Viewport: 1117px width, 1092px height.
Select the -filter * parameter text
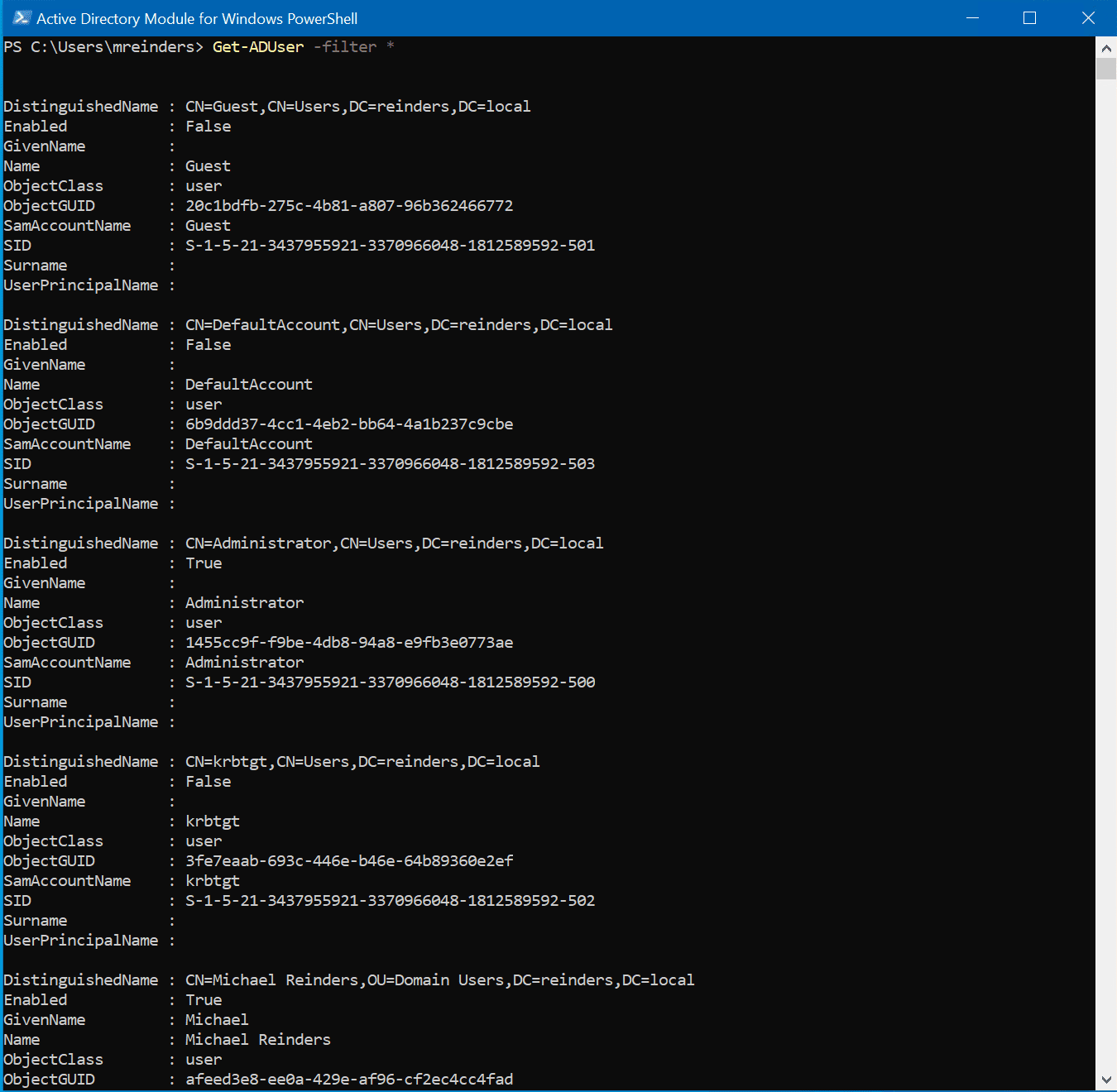[x=352, y=47]
